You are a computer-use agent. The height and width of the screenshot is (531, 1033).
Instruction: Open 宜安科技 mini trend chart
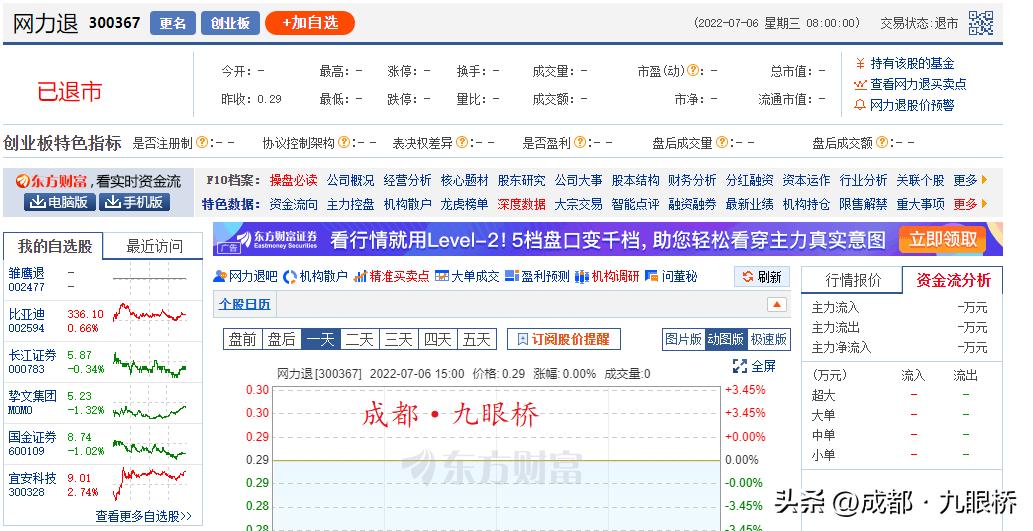tap(150, 484)
